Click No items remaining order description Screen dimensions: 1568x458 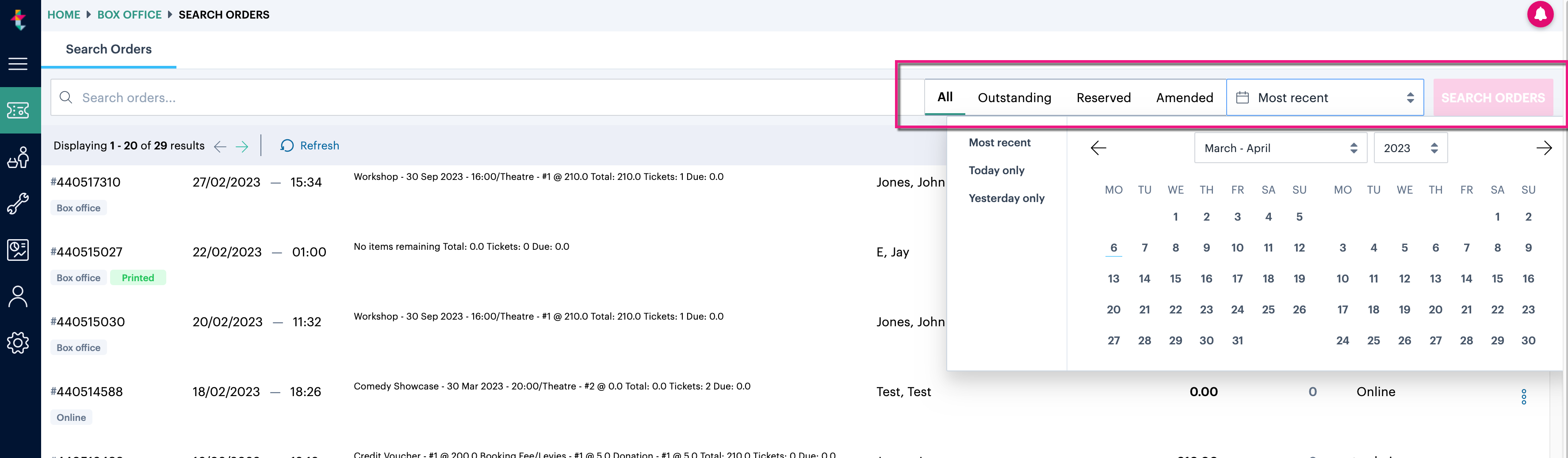(461, 246)
